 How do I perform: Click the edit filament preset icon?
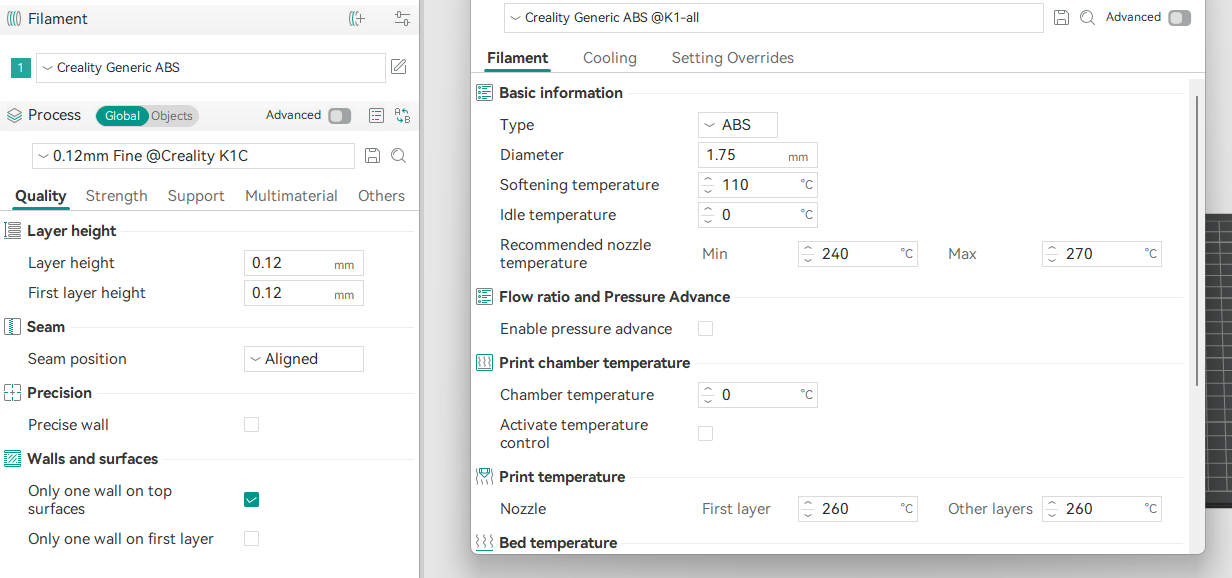point(398,67)
